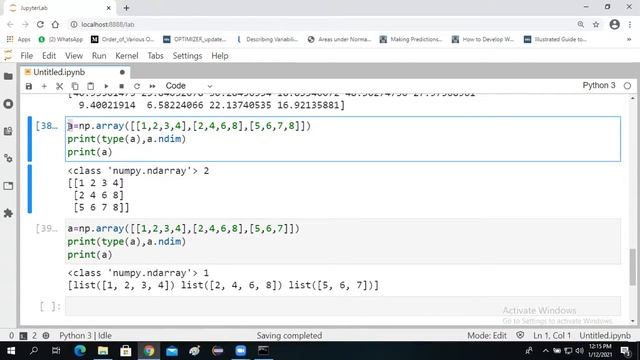
Task: Open the Edit menu
Action: click(x=49, y=56)
